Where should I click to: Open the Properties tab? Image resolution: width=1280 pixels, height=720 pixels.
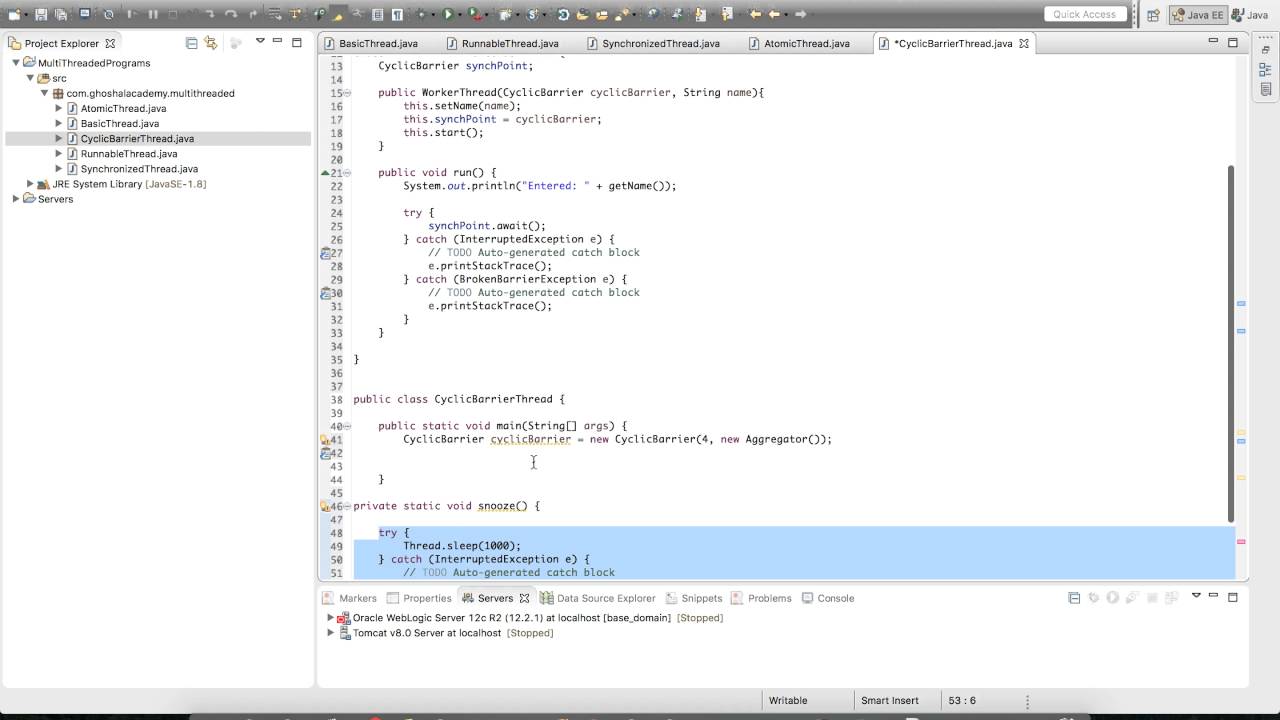click(x=420, y=598)
